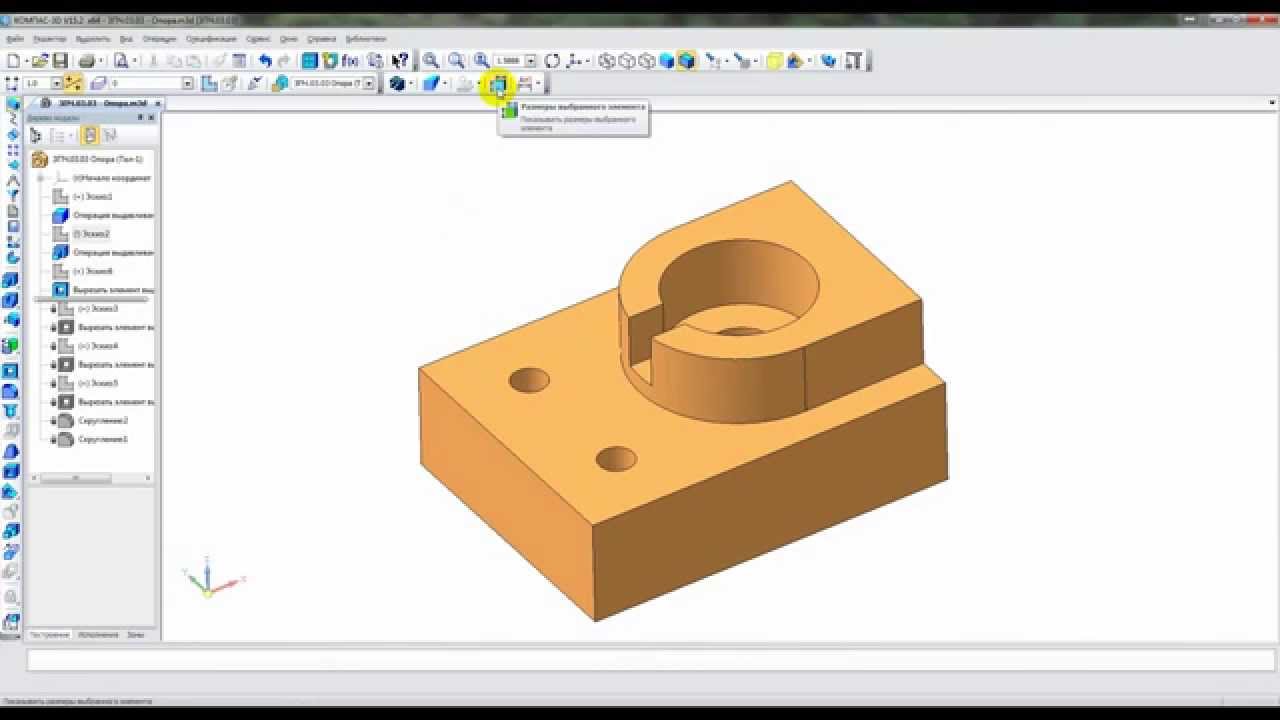Switch to Зоны tab at tree bottom
Viewport: 1280px width, 720px height.
coord(135,635)
